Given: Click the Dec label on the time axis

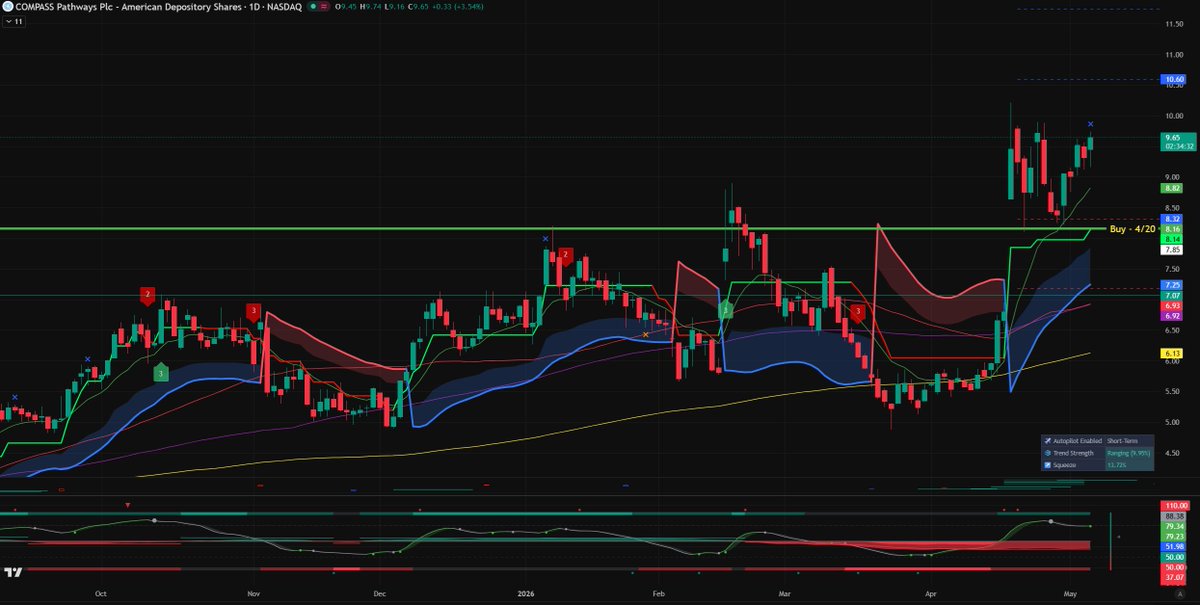Looking at the screenshot, I should click(379, 594).
